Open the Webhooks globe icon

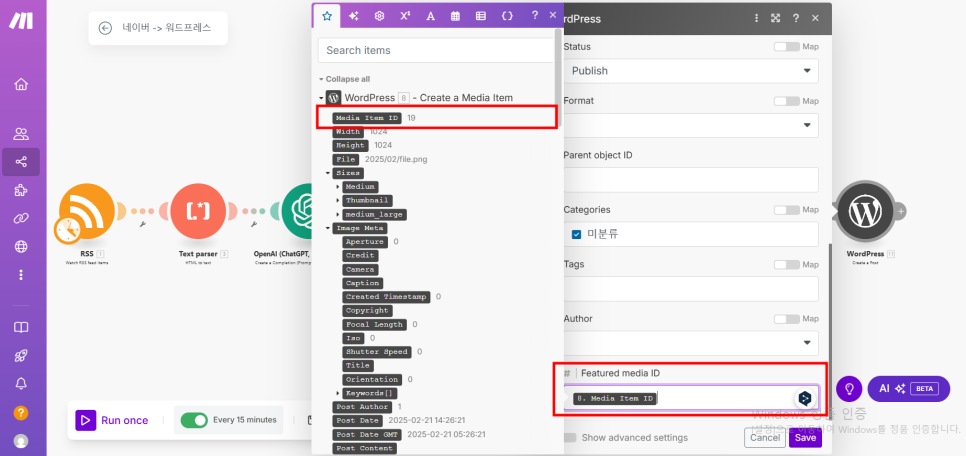(x=21, y=246)
